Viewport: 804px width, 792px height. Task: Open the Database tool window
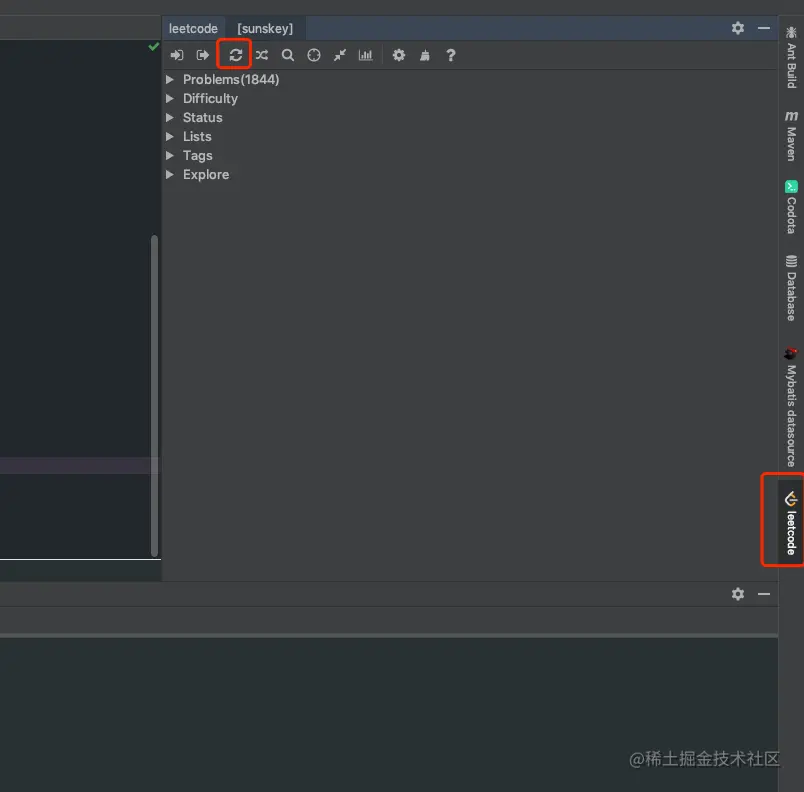pyautogui.click(x=791, y=288)
